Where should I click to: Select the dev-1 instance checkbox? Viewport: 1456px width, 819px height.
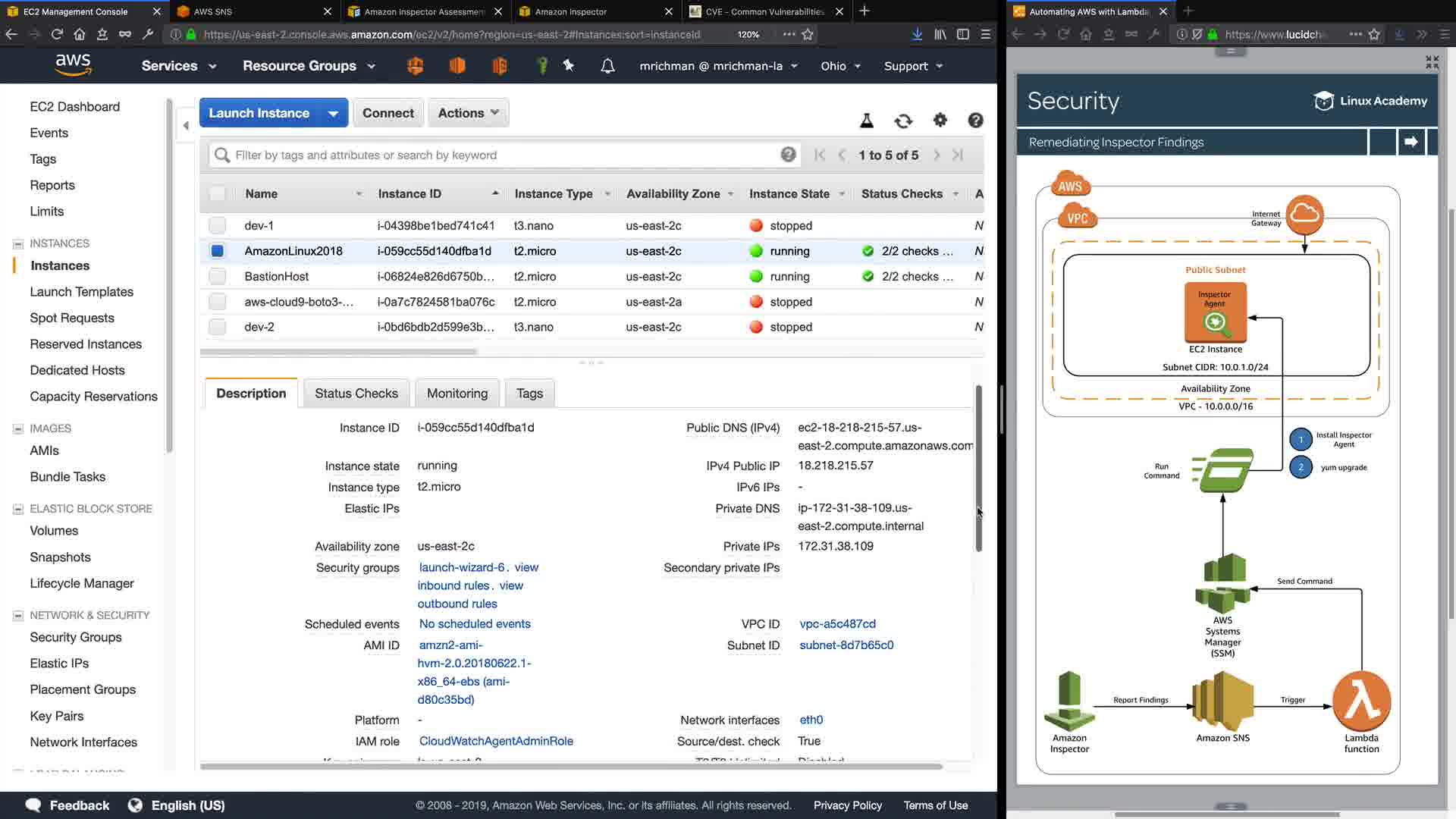pyautogui.click(x=218, y=226)
